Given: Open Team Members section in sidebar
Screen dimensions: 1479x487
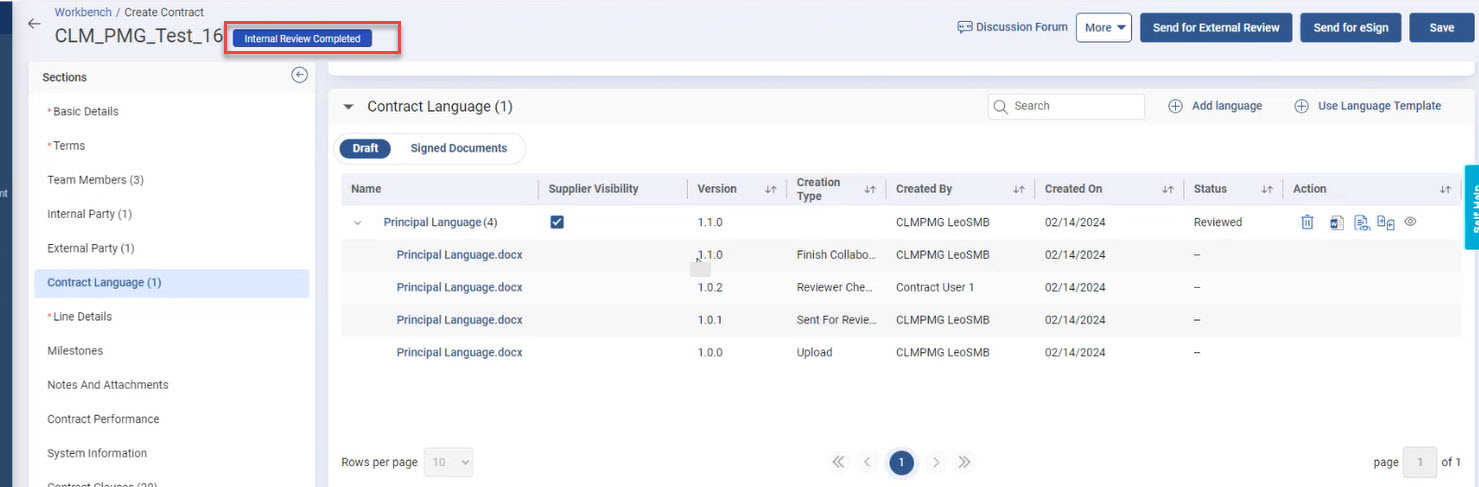Looking at the screenshot, I should 95,180.
